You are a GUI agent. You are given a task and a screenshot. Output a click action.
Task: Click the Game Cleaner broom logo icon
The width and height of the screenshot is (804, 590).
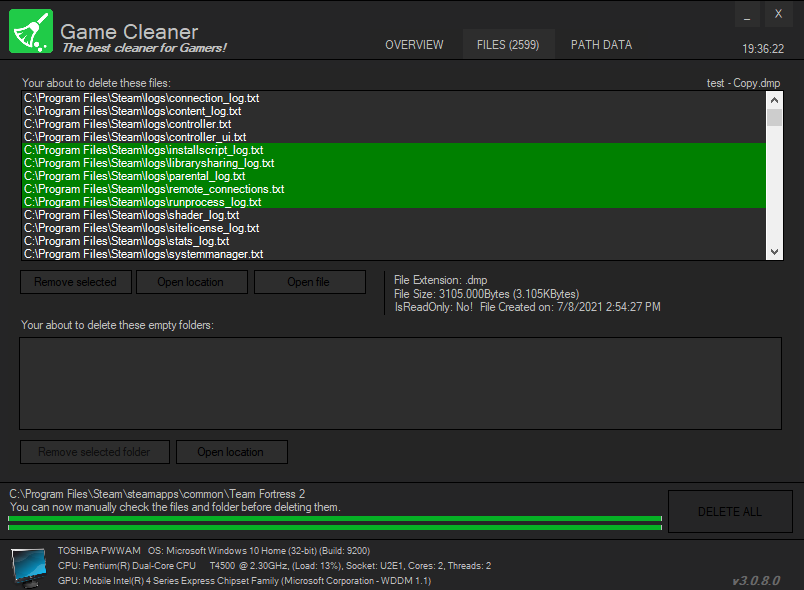coord(31,31)
